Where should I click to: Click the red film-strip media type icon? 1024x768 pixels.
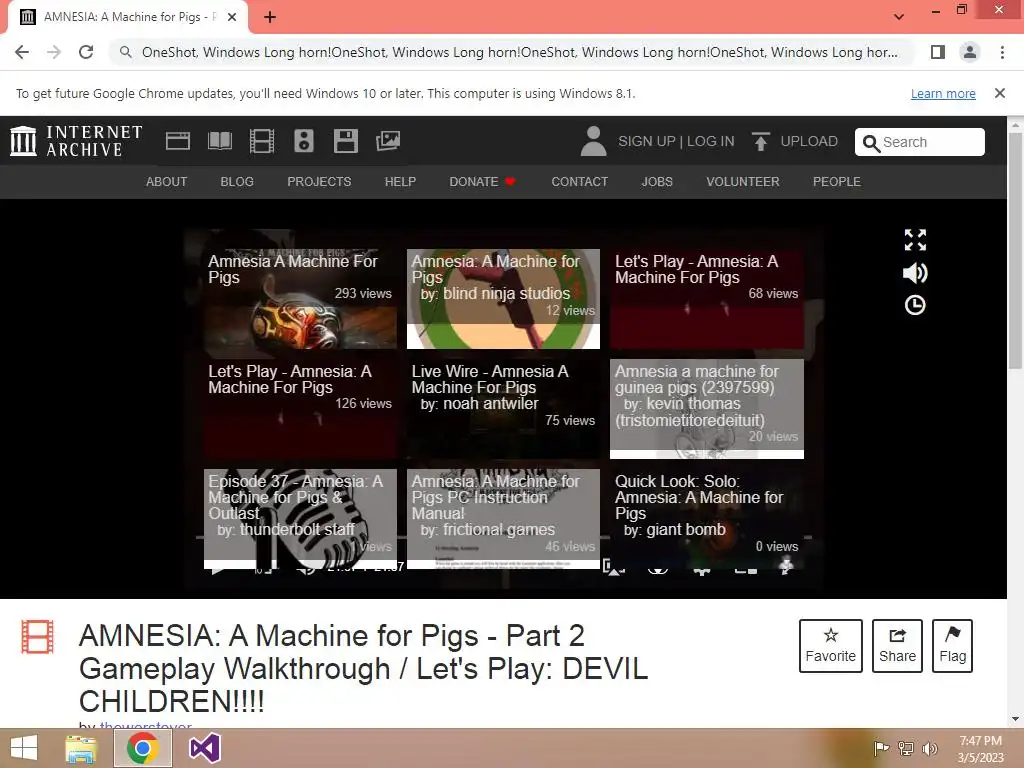(x=37, y=637)
